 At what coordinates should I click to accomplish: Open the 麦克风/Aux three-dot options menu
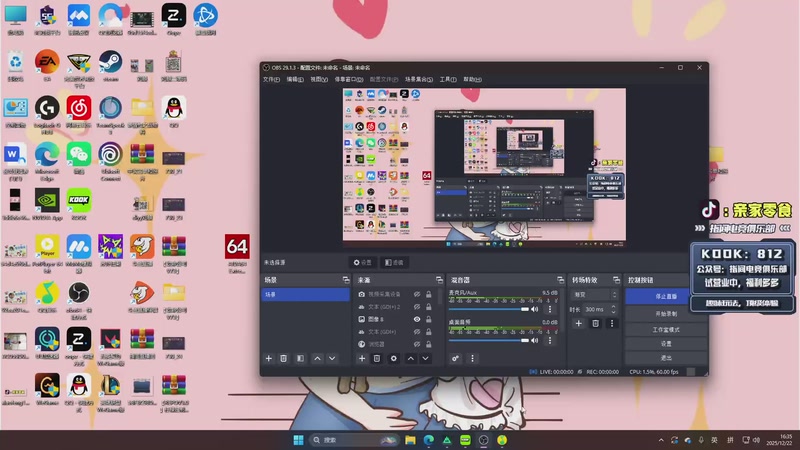(x=549, y=309)
